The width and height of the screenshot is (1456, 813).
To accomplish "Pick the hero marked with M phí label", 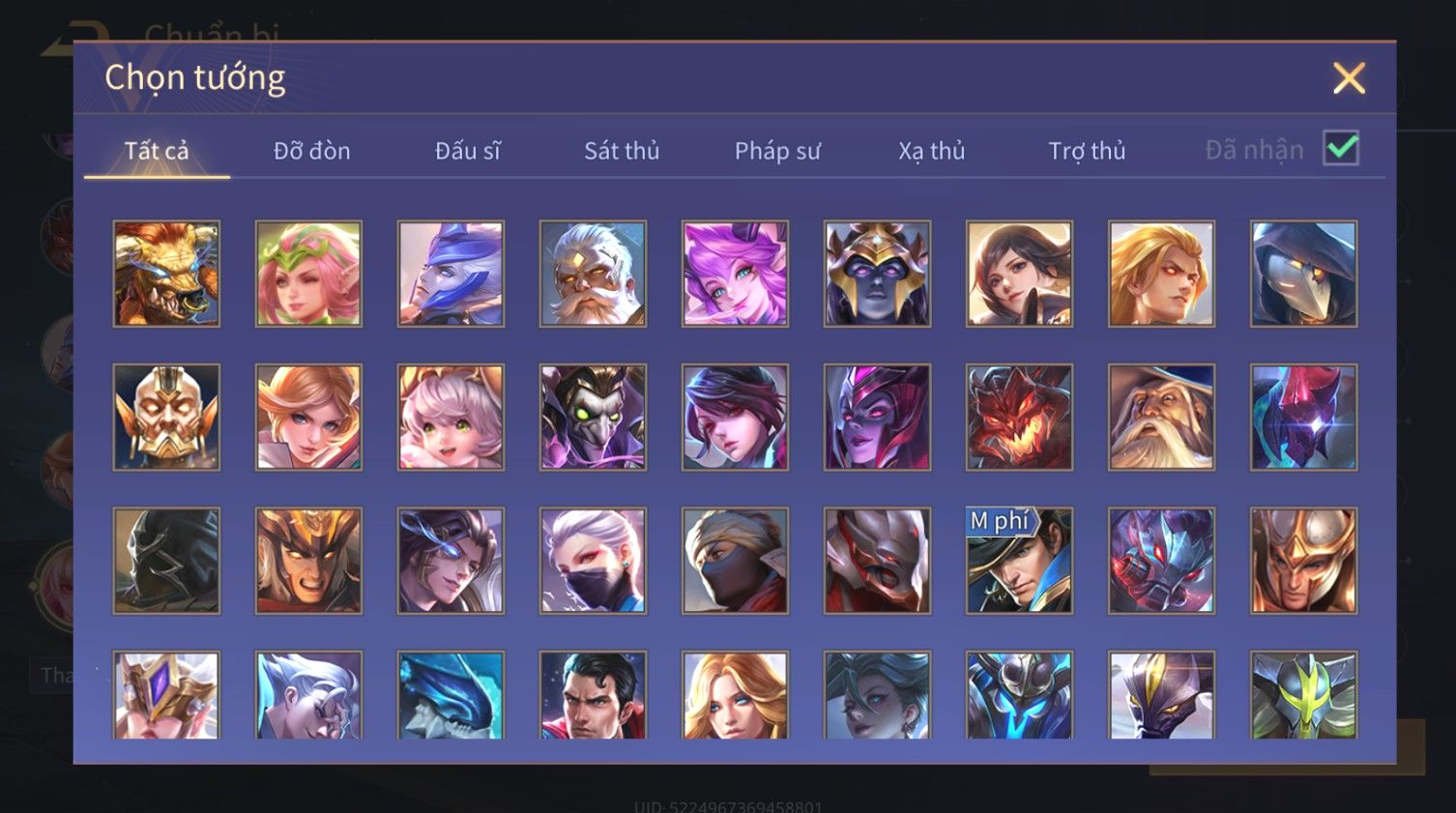I will click(x=1019, y=561).
